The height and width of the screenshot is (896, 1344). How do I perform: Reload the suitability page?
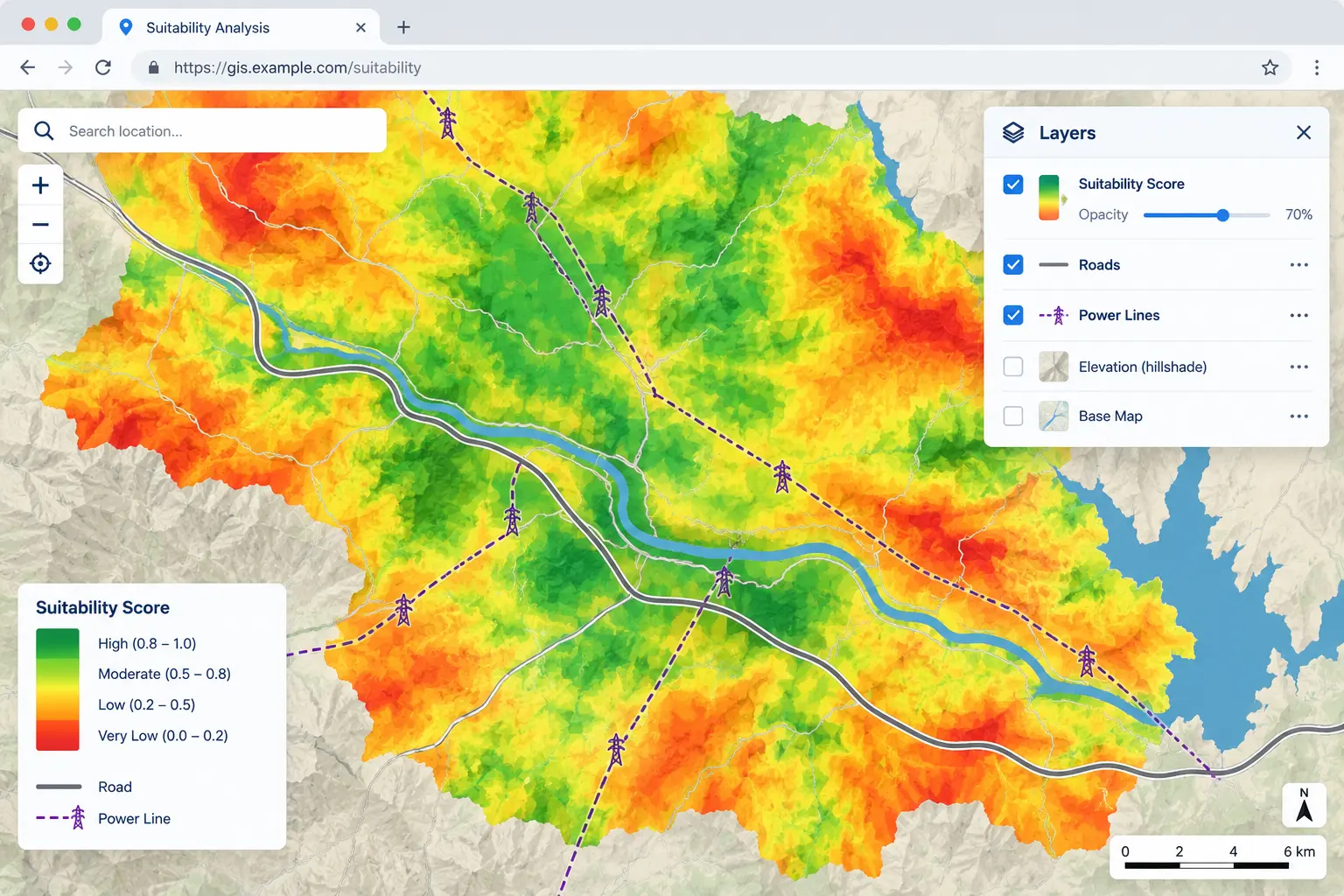103,67
